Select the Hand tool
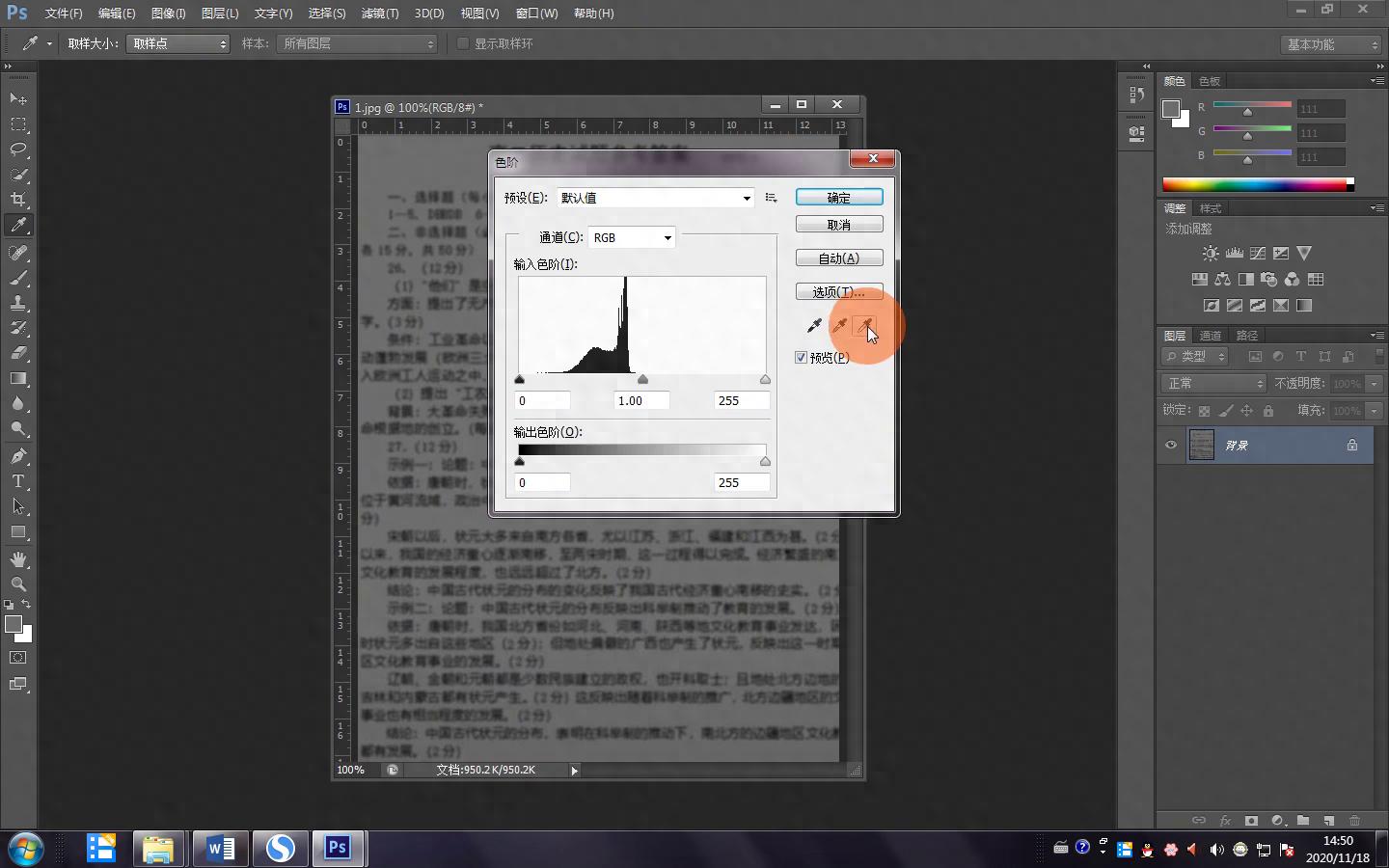Viewport: 1389px width, 868px height. [x=18, y=559]
